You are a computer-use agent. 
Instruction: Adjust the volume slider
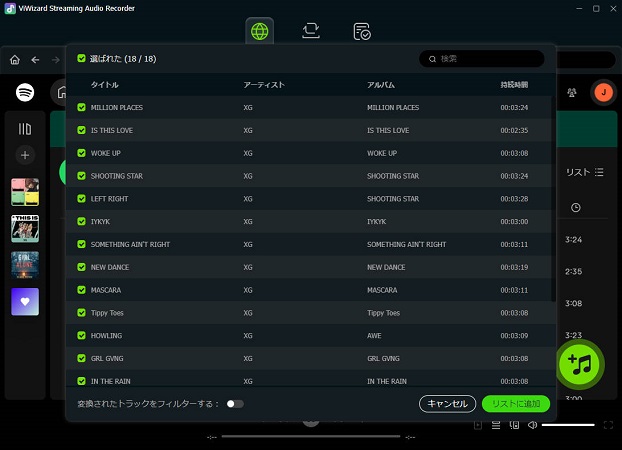pos(568,425)
